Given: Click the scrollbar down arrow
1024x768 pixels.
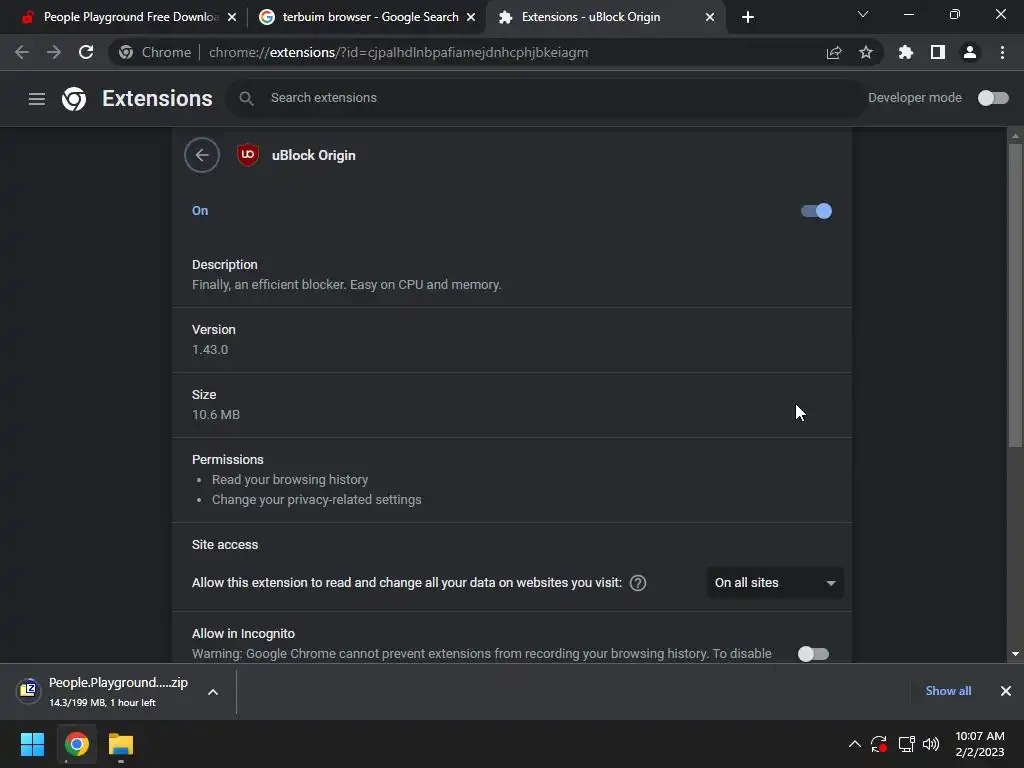Looking at the screenshot, I should click(x=1015, y=654).
